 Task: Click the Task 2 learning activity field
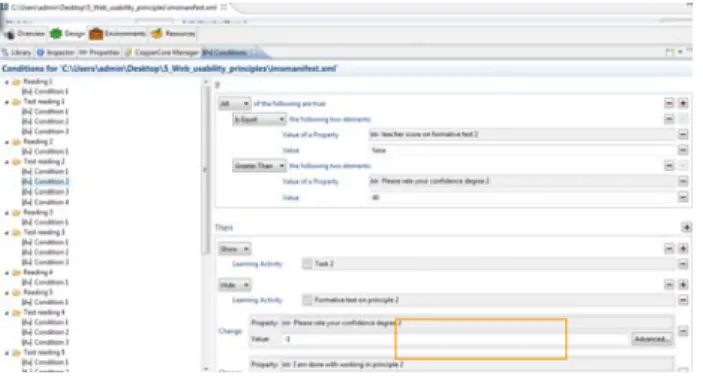(x=488, y=264)
